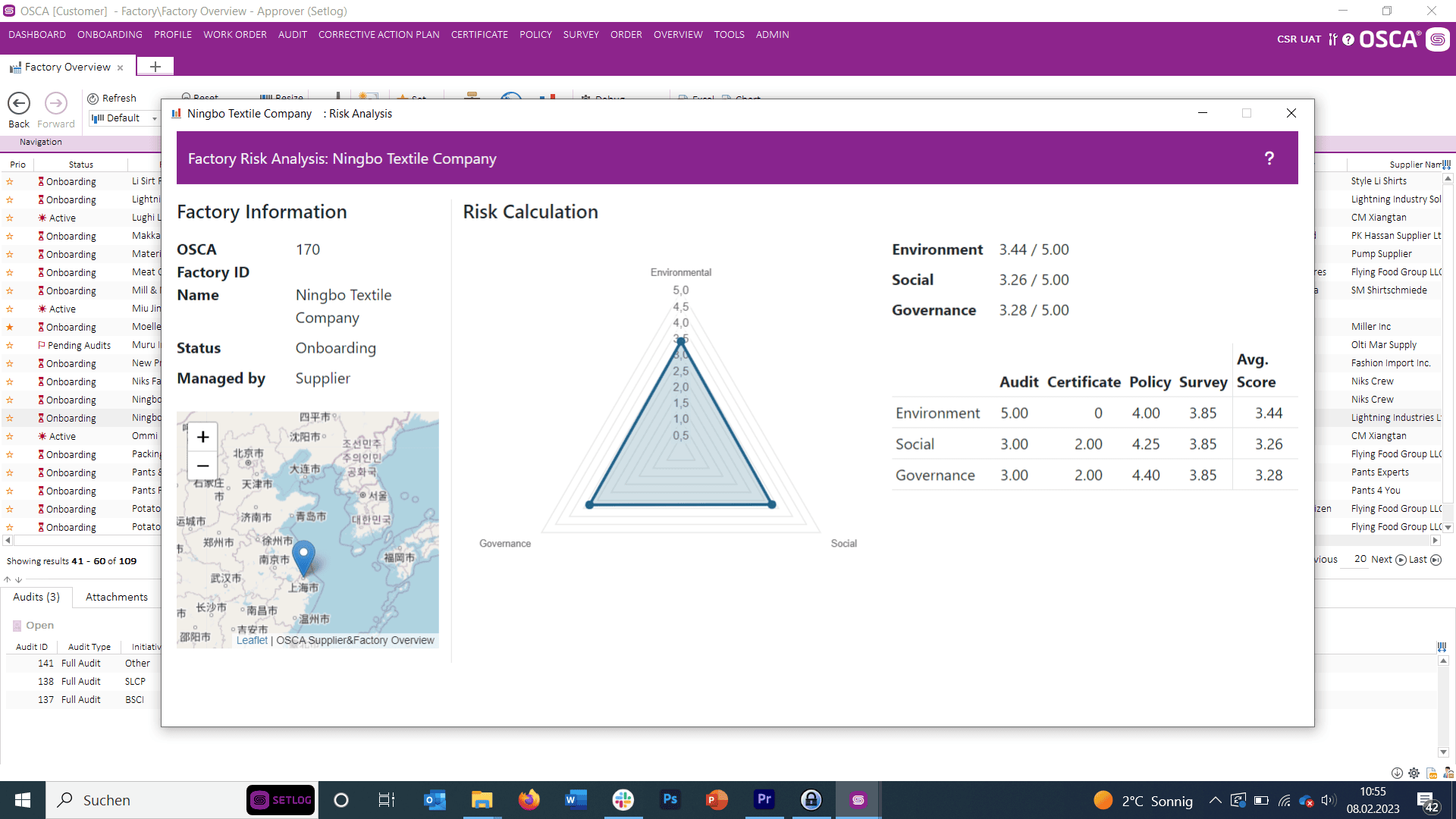1456x819 pixels.
Task: Open the CORRECTIVE ACTION PLAN menu
Action: click(378, 35)
